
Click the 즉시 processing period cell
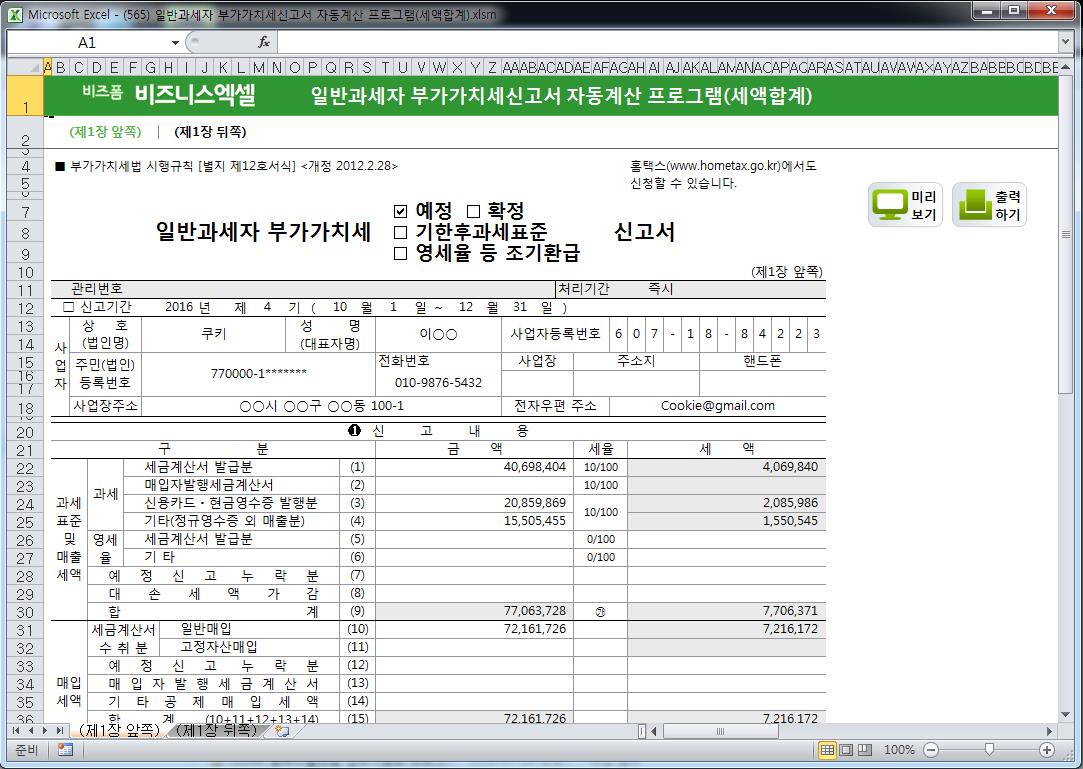(x=660, y=289)
